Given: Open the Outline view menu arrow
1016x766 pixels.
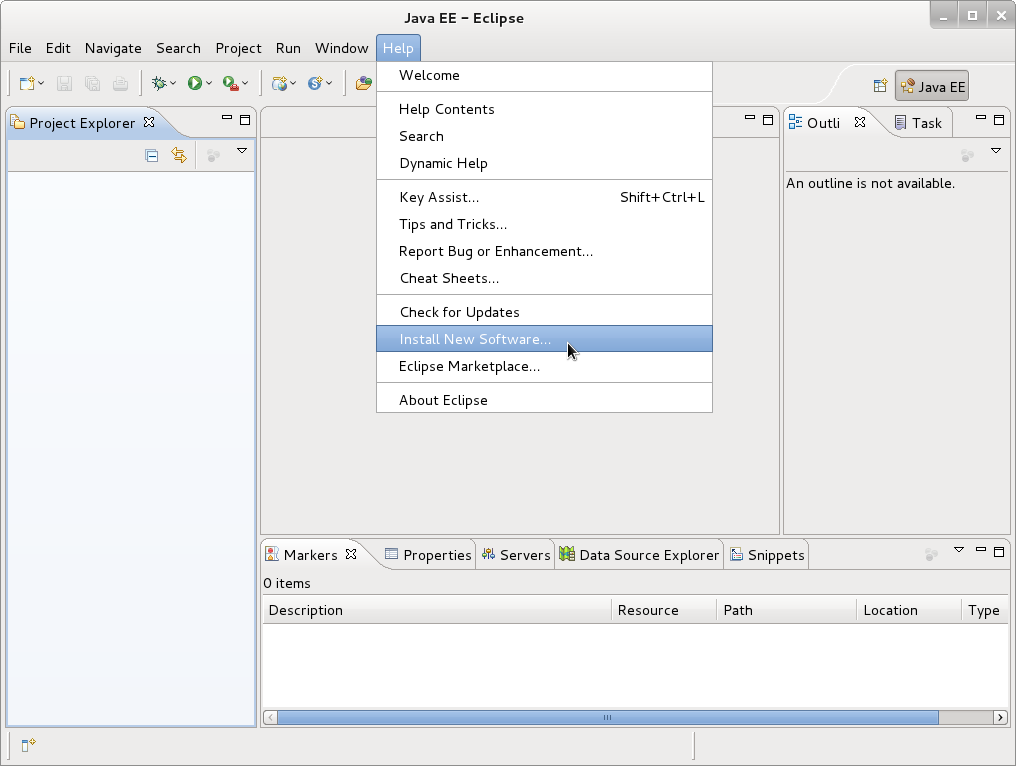Looking at the screenshot, I should tap(995, 151).
